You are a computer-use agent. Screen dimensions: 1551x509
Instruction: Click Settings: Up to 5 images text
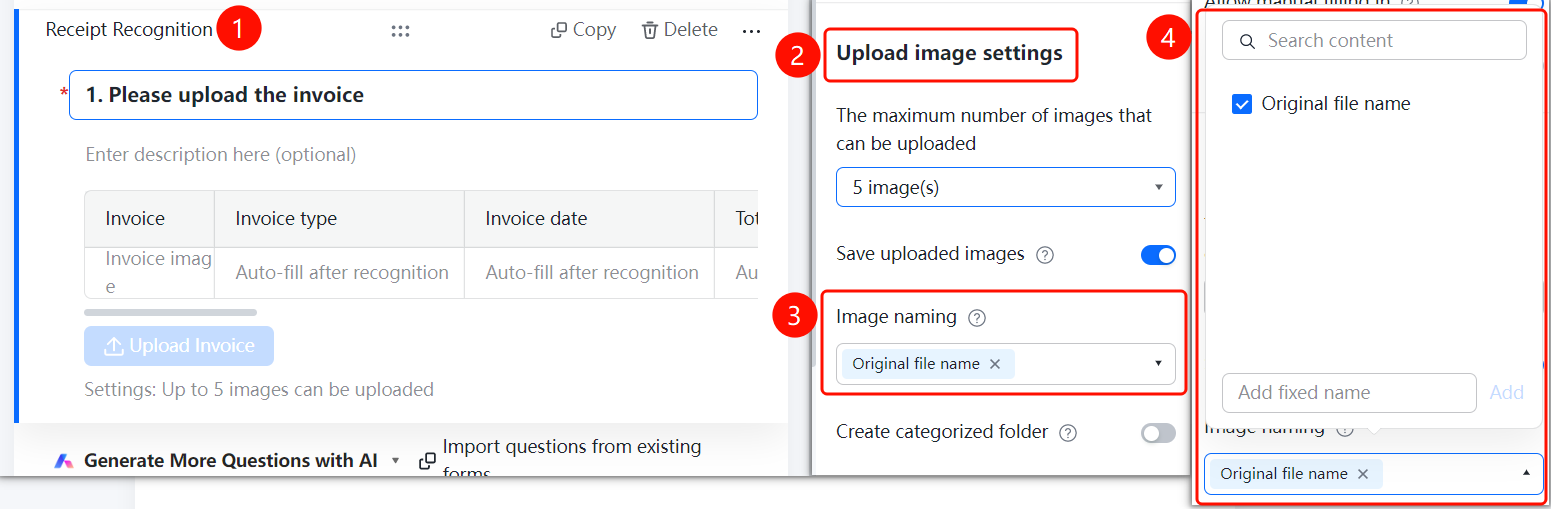[259, 390]
